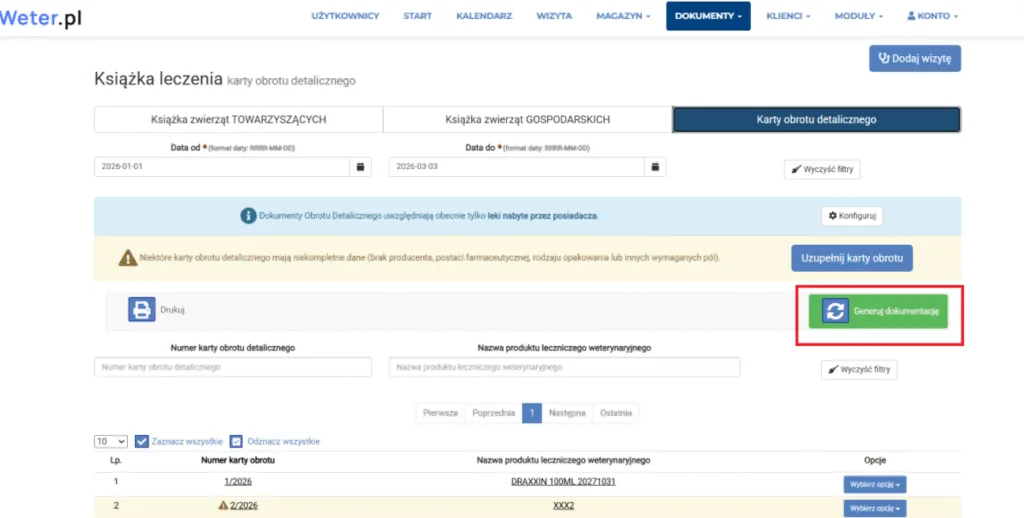This screenshot has width=1024, height=518.
Task: Open KALENDARZ in navigation
Action: point(484,16)
